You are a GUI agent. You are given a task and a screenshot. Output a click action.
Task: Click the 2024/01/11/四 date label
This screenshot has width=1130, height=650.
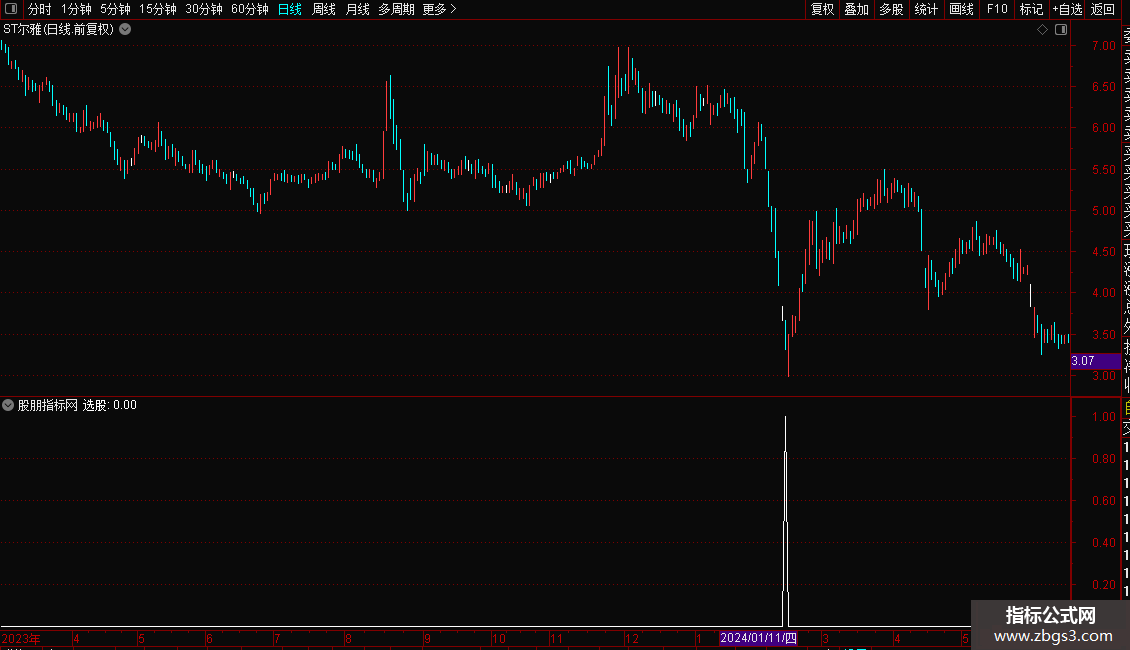[758, 638]
